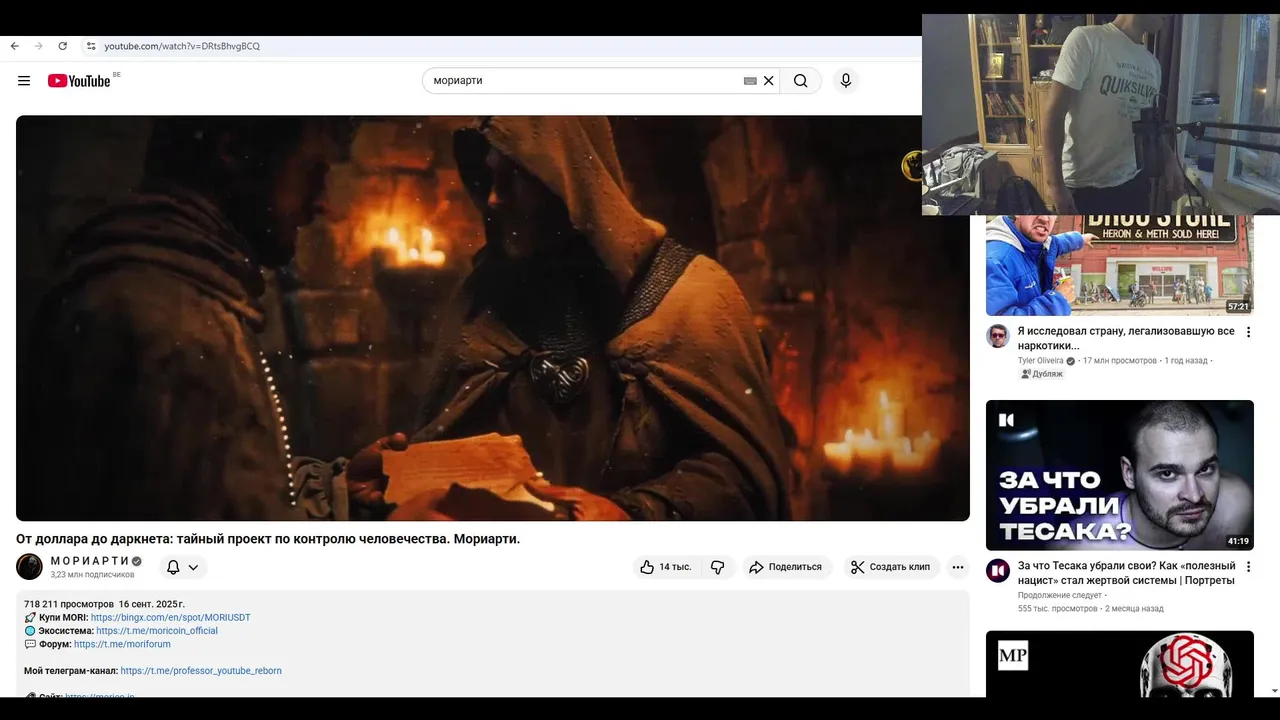This screenshot has height=720, width=1280.
Task: Click the 3,23 млн подписчиков text
Action: [92, 575]
